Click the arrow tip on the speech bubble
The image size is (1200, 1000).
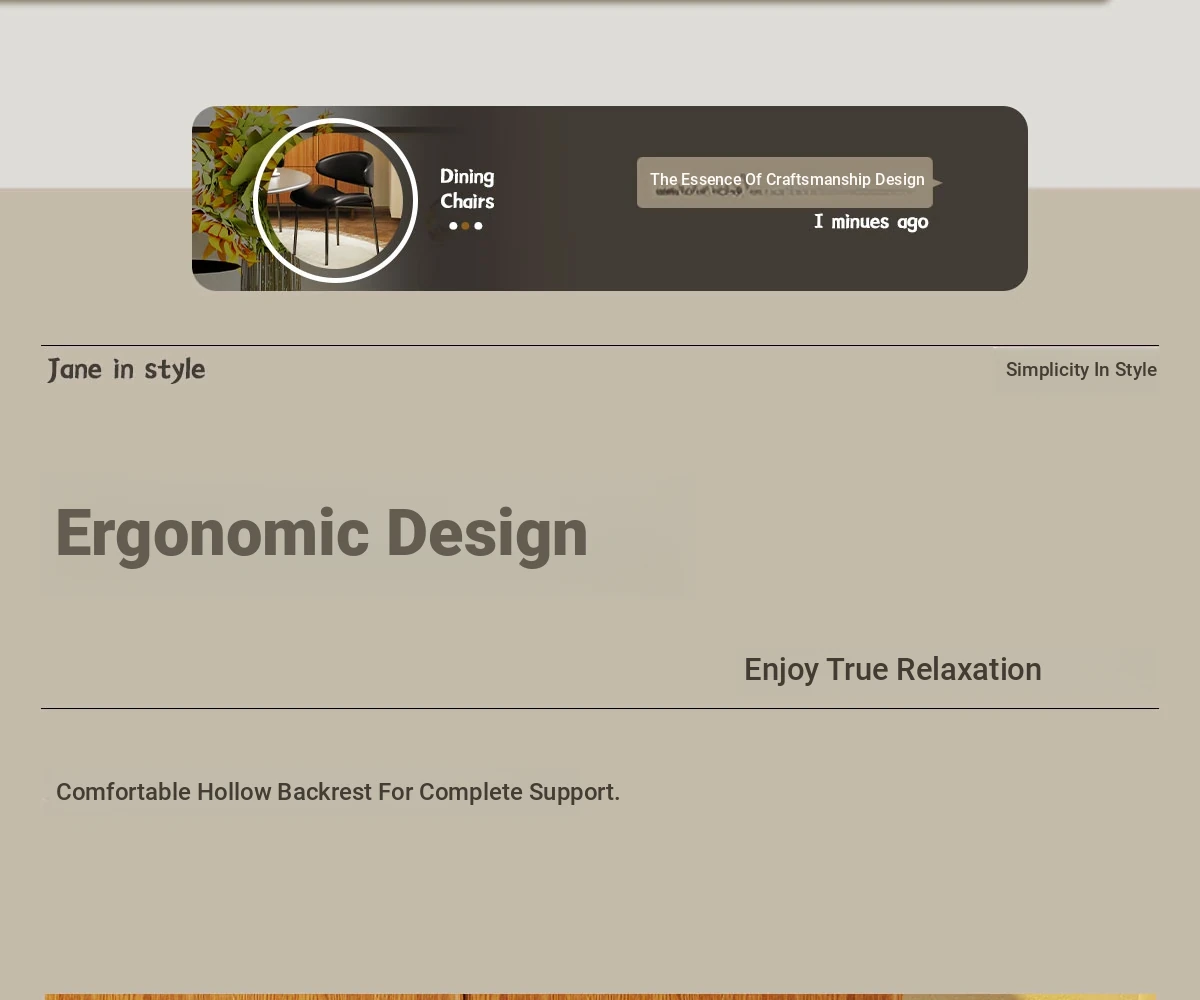pyautogui.click(x=938, y=183)
